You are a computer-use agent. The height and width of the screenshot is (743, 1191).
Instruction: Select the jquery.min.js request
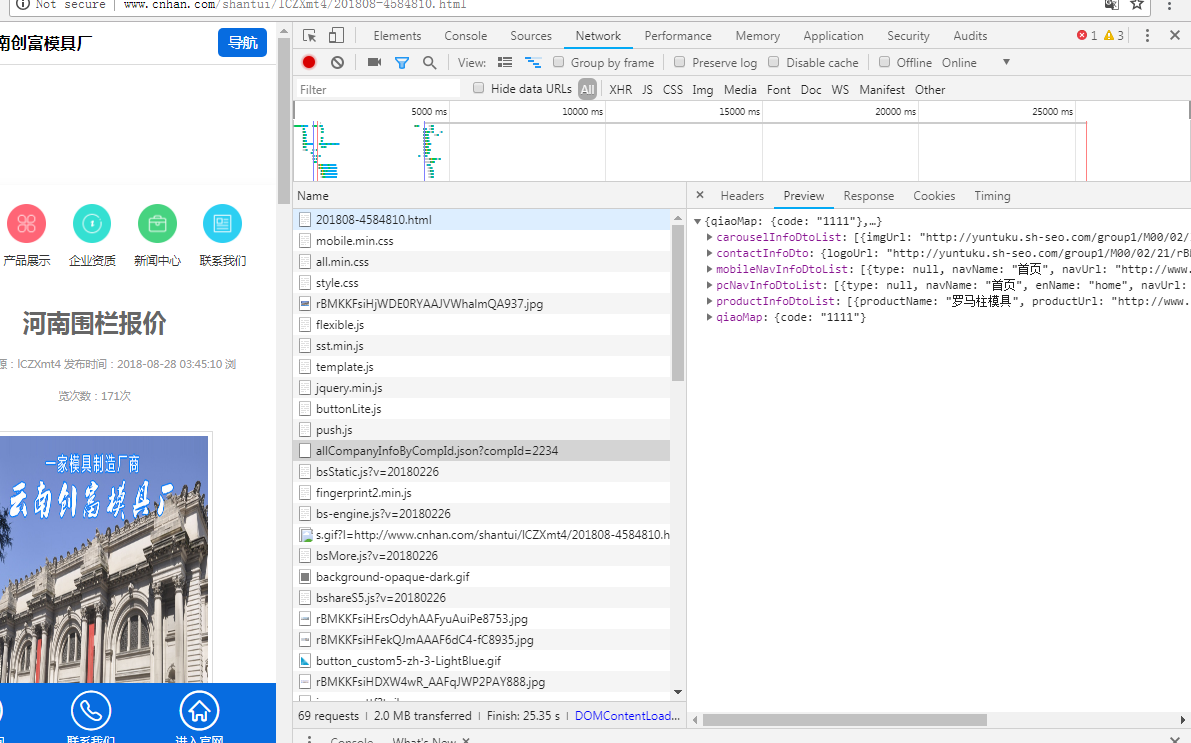point(482,387)
